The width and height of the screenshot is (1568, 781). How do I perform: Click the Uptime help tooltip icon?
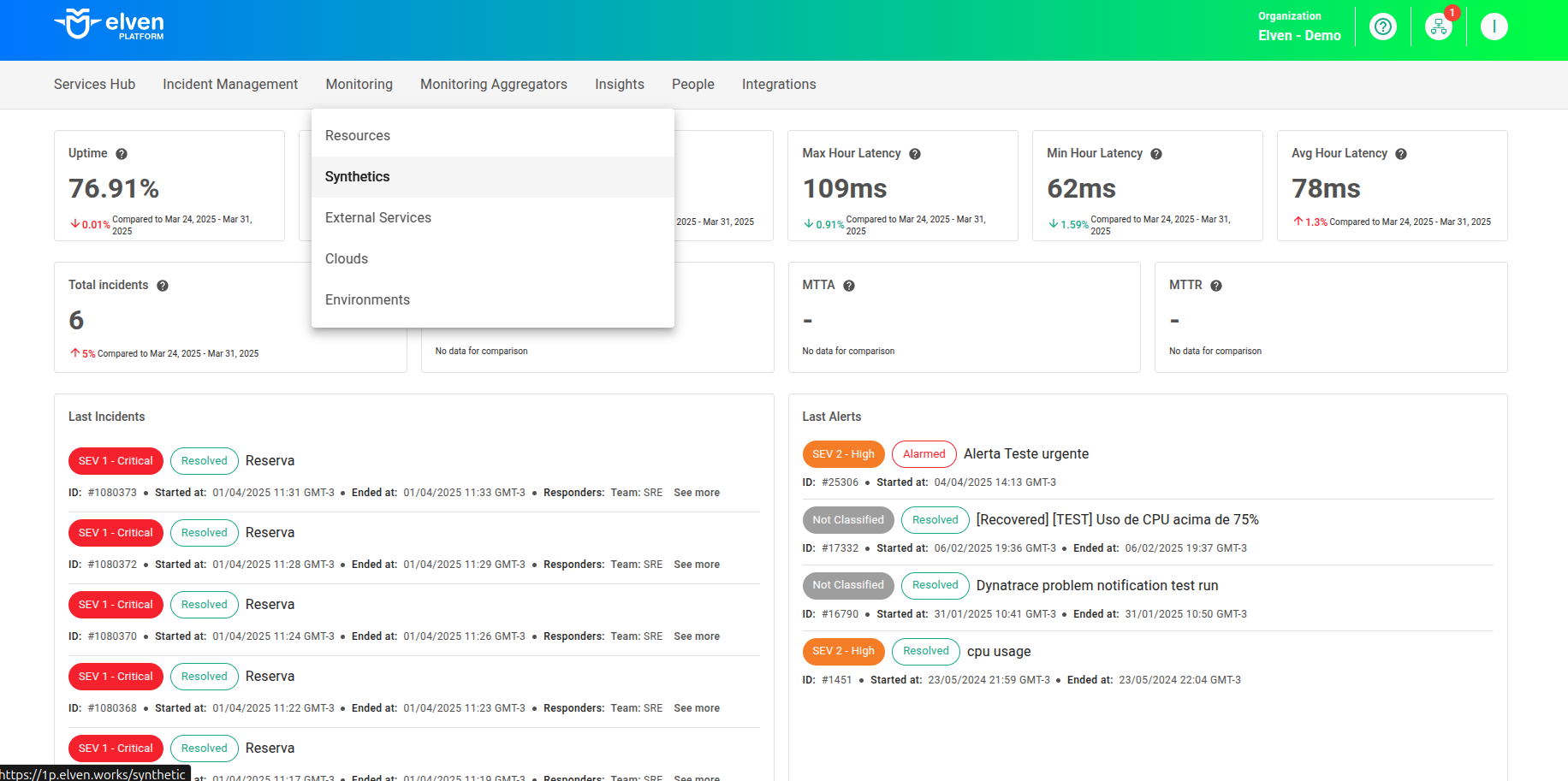[x=122, y=154]
